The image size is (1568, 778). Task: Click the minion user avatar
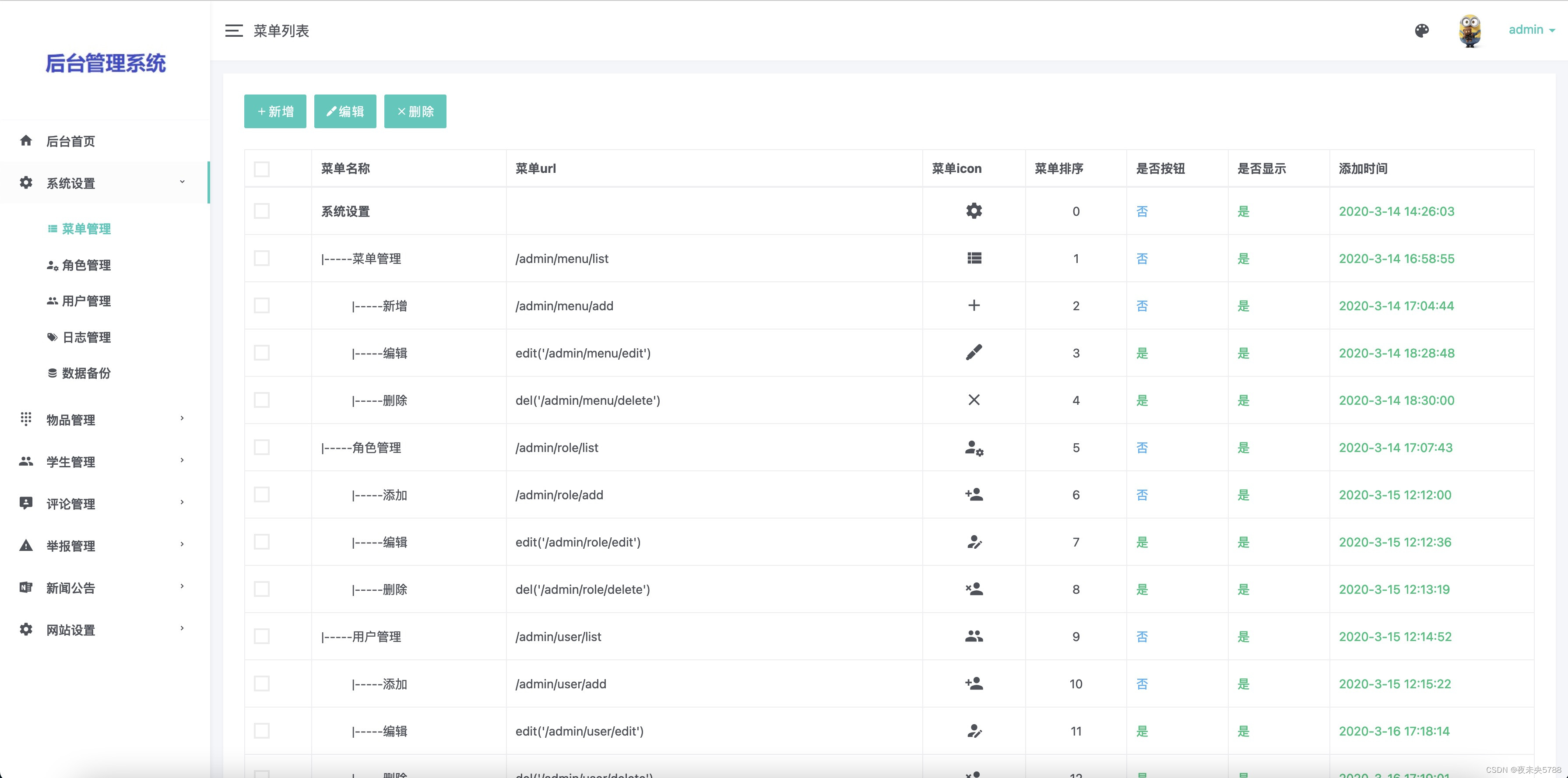[1470, 31]
